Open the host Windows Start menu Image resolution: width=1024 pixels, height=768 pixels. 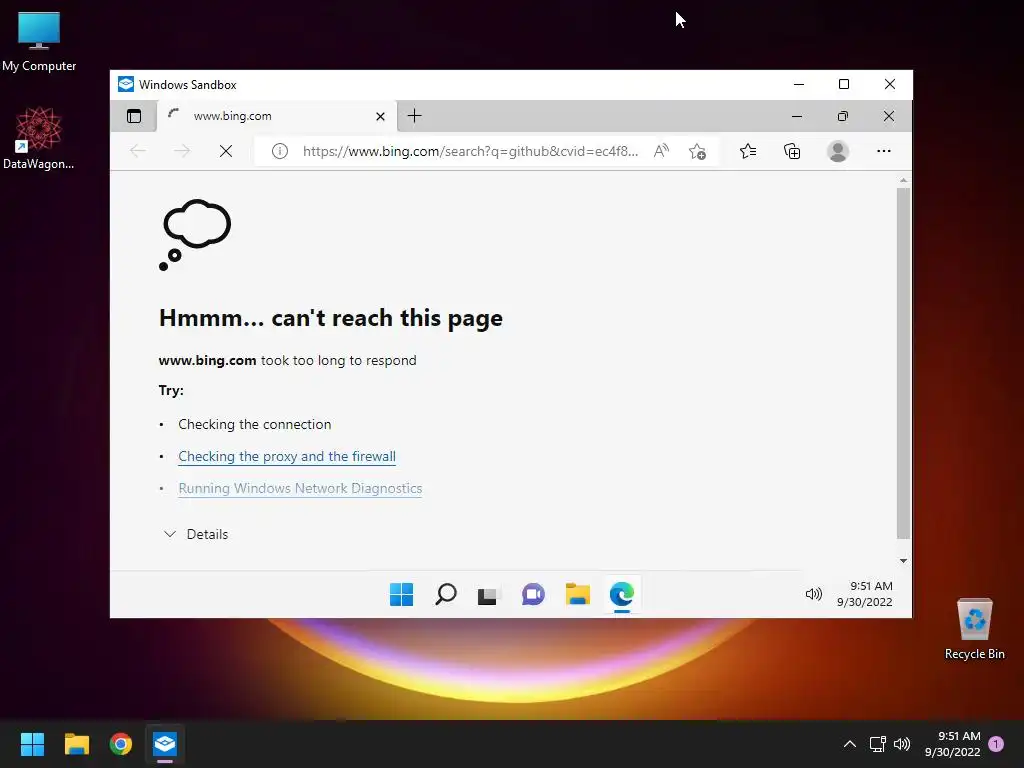tap(32, 744)
